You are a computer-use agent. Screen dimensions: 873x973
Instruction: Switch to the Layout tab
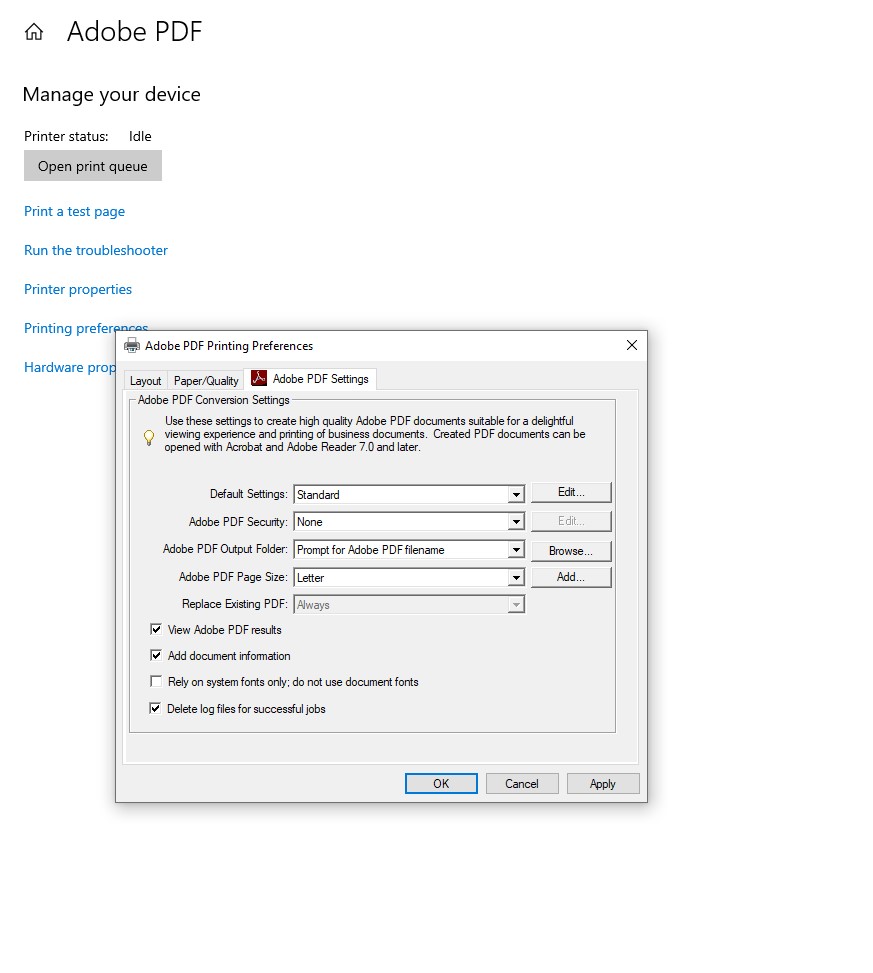click(x=145, y=380)
